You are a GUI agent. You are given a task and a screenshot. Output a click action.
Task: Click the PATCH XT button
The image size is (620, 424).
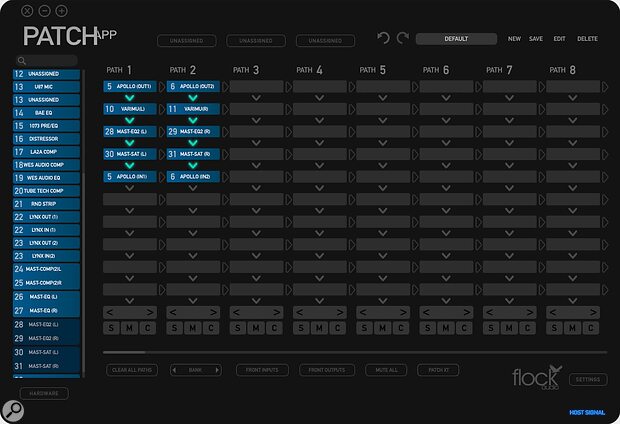point(438,370)
